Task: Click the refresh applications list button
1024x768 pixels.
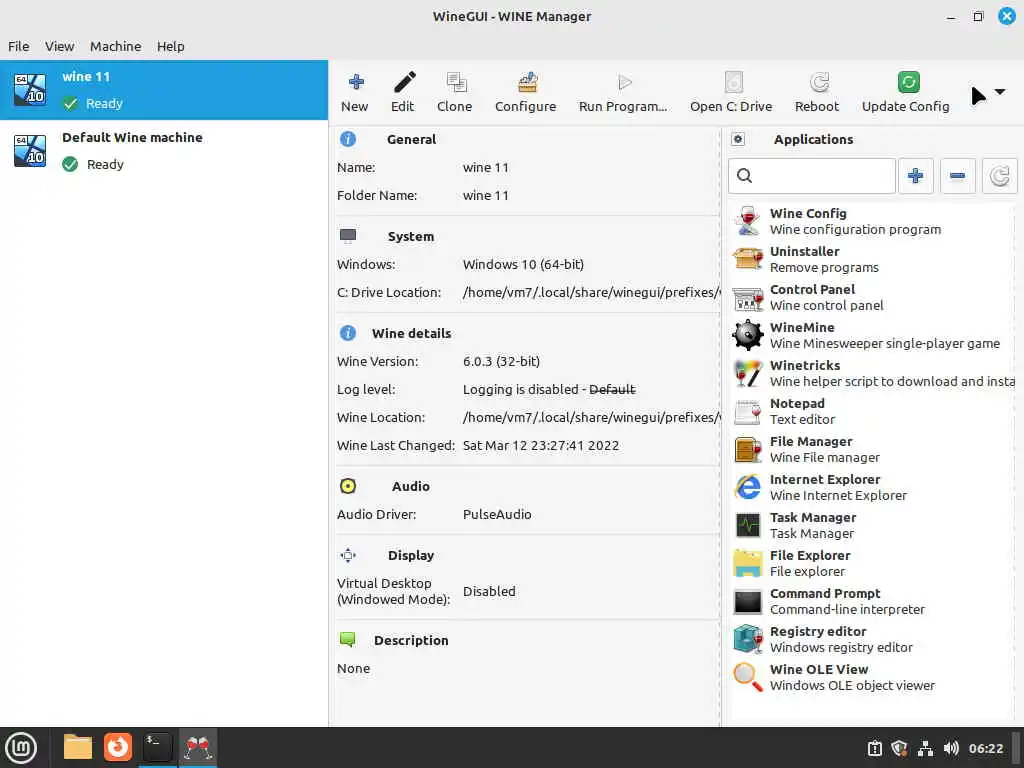Action: pos(1000,176)
